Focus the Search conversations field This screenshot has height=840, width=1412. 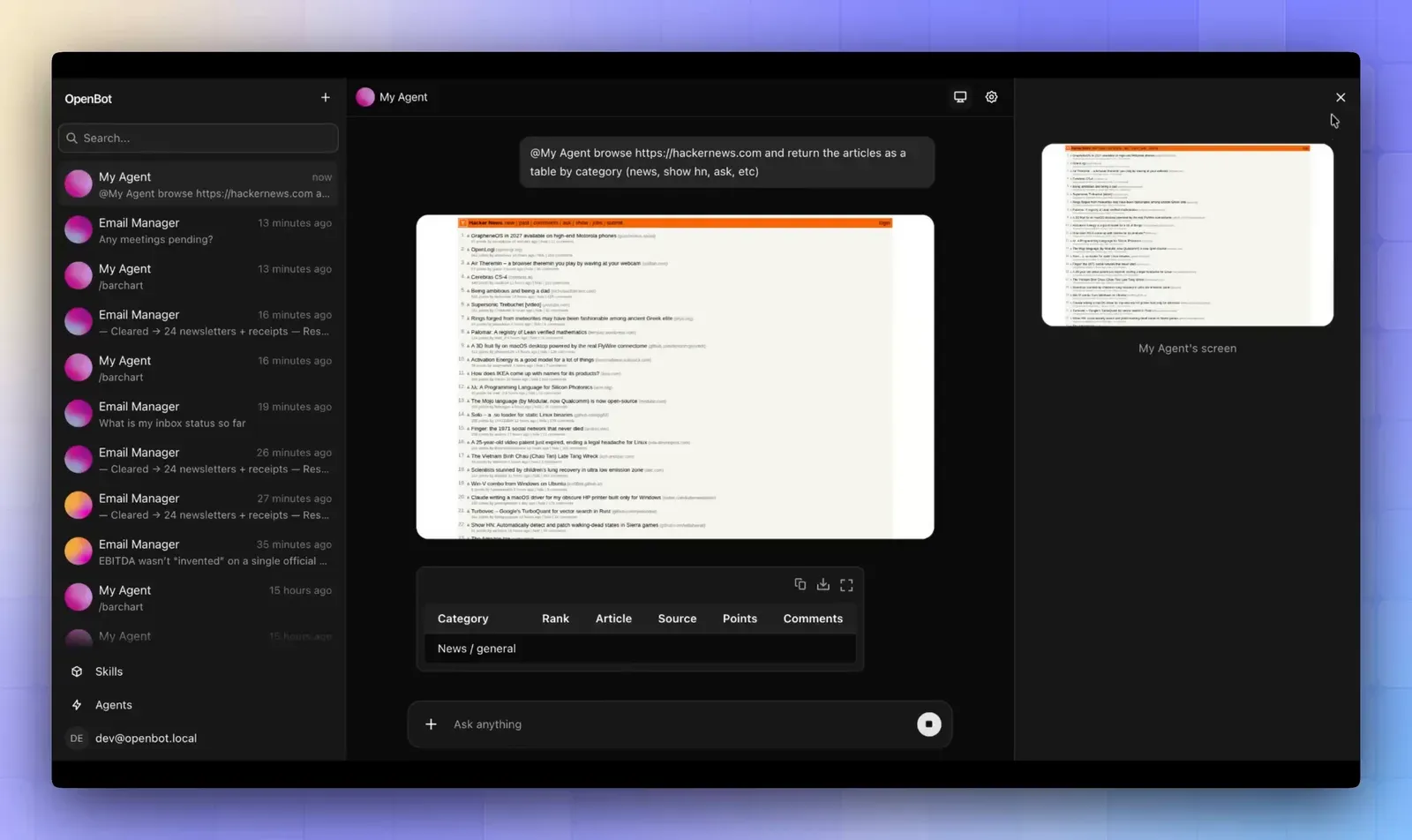coord(199,138)
